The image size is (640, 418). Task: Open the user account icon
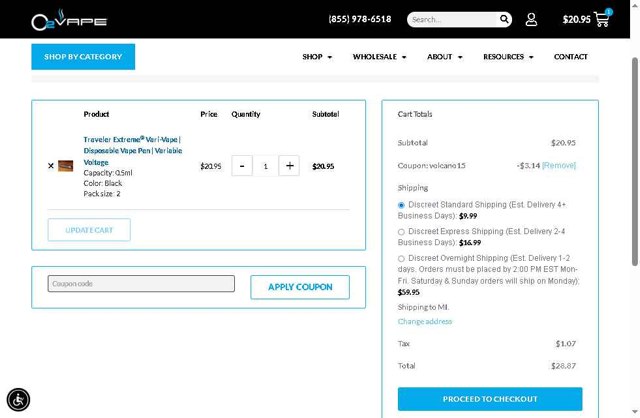[x=531, y=19]
